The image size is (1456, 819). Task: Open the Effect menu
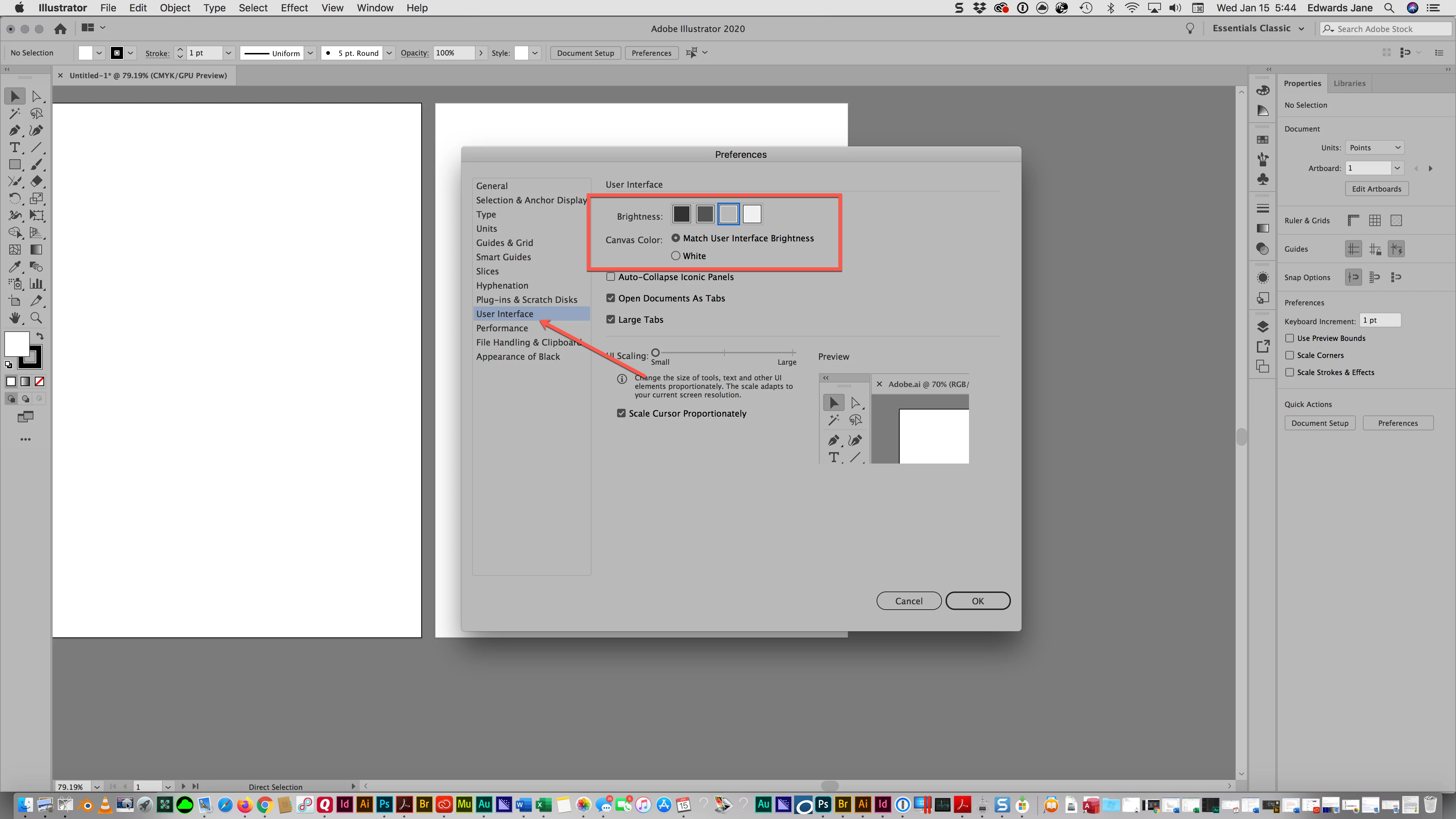click(294, 8)
